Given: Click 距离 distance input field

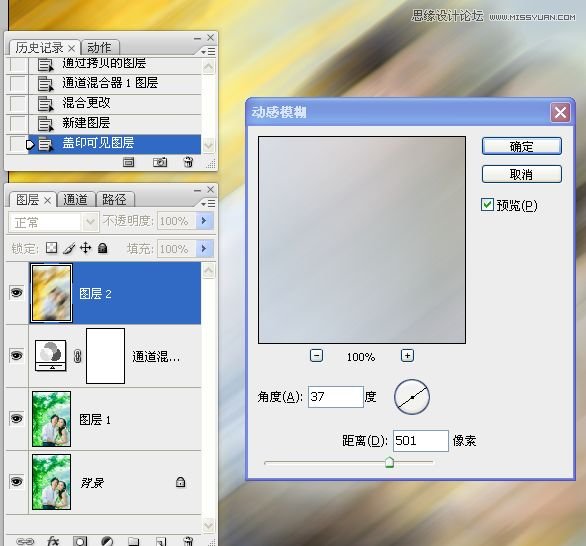Looking at the screenshot, I should click(x=421, y=441).
